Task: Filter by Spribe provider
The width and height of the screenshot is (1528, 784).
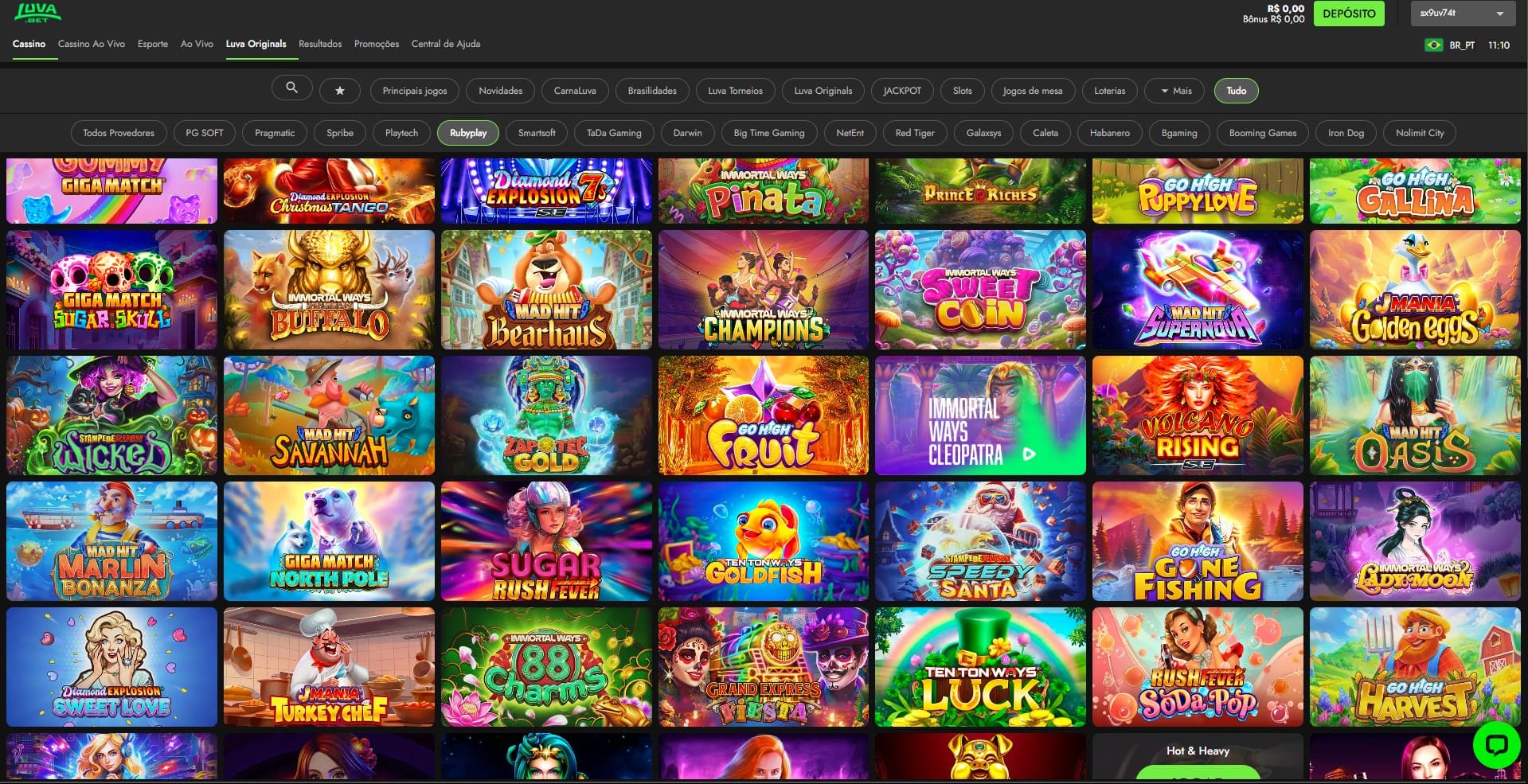Action: click(340, 133)
